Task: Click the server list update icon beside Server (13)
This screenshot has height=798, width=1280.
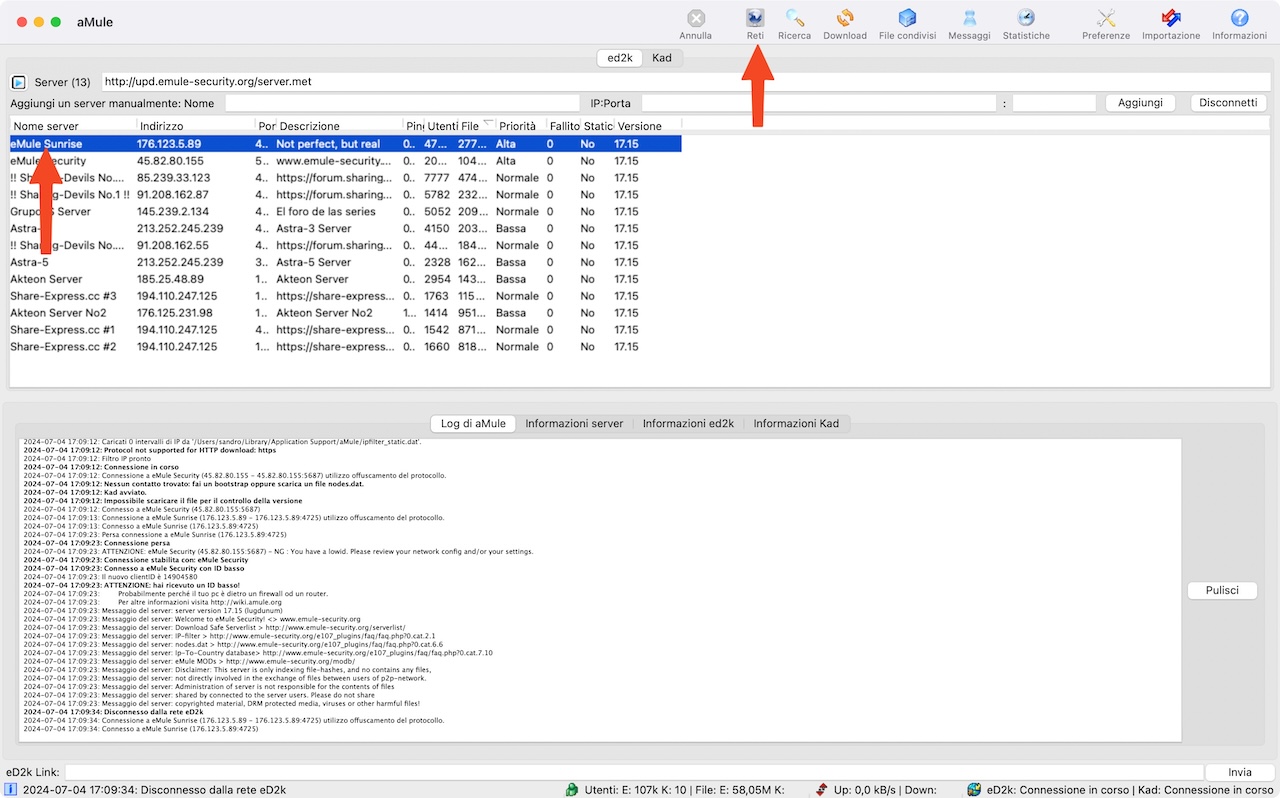Action: coord(19,82)
